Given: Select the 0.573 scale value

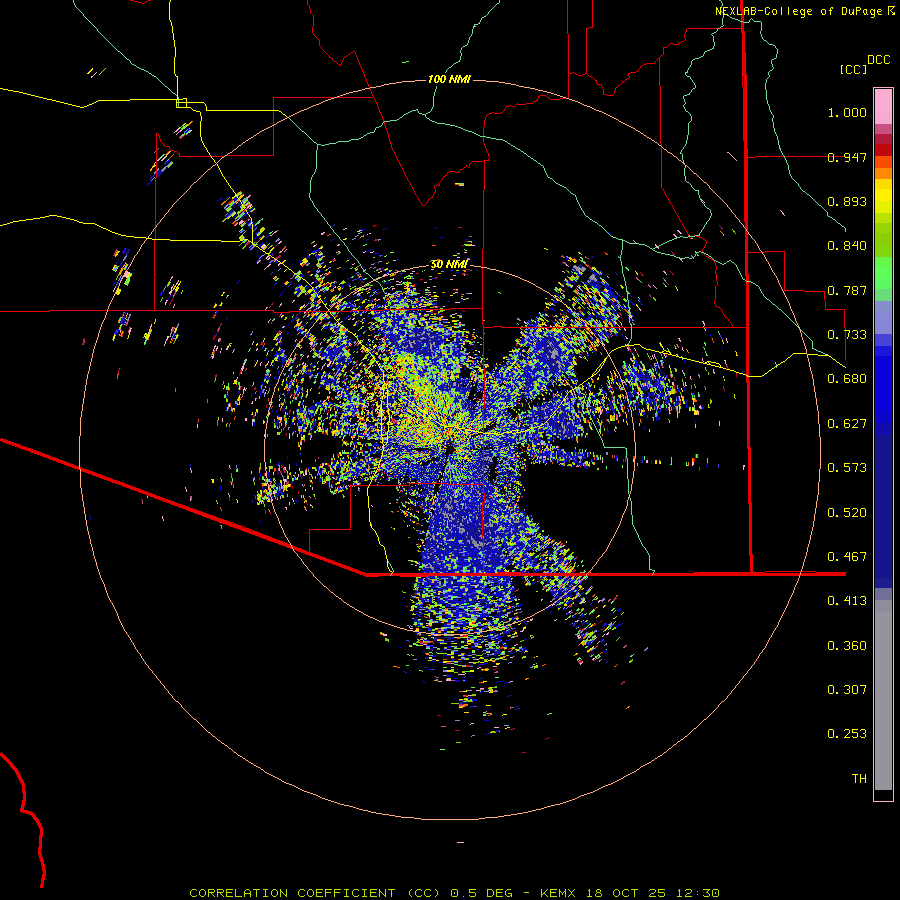Looking at the screenshot, I should [x=847, y=468].
